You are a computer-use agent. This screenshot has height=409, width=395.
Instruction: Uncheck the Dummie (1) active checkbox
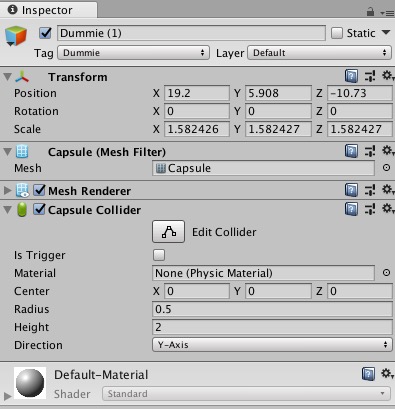point(45,33)
